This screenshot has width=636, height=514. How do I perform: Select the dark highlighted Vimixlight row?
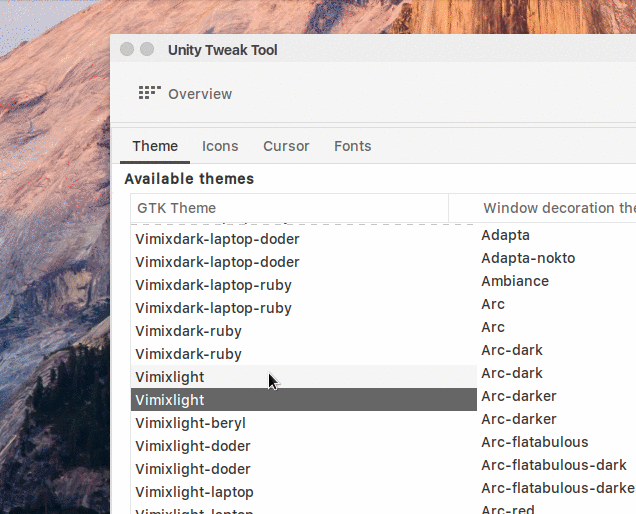[304, 400]
